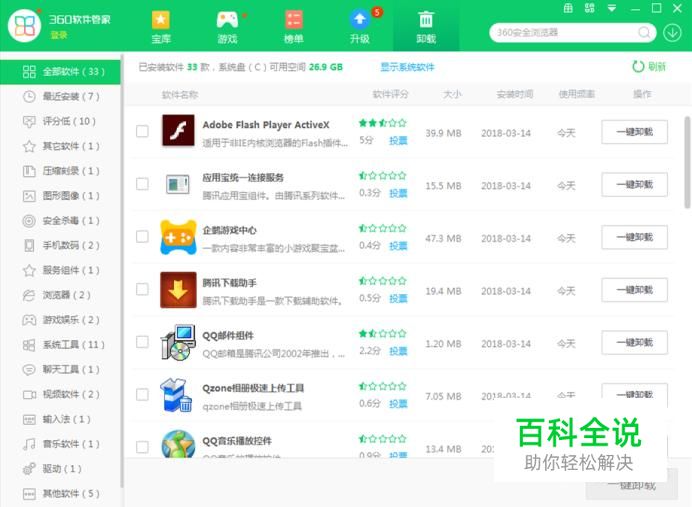Click the 登录 login link

point(59,35)
